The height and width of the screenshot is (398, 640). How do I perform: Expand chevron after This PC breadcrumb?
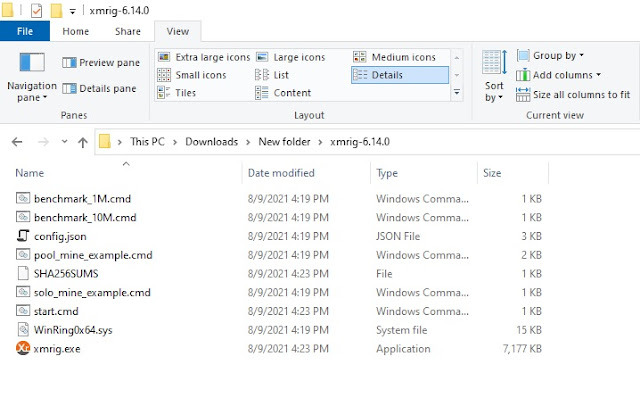(175, 142)
